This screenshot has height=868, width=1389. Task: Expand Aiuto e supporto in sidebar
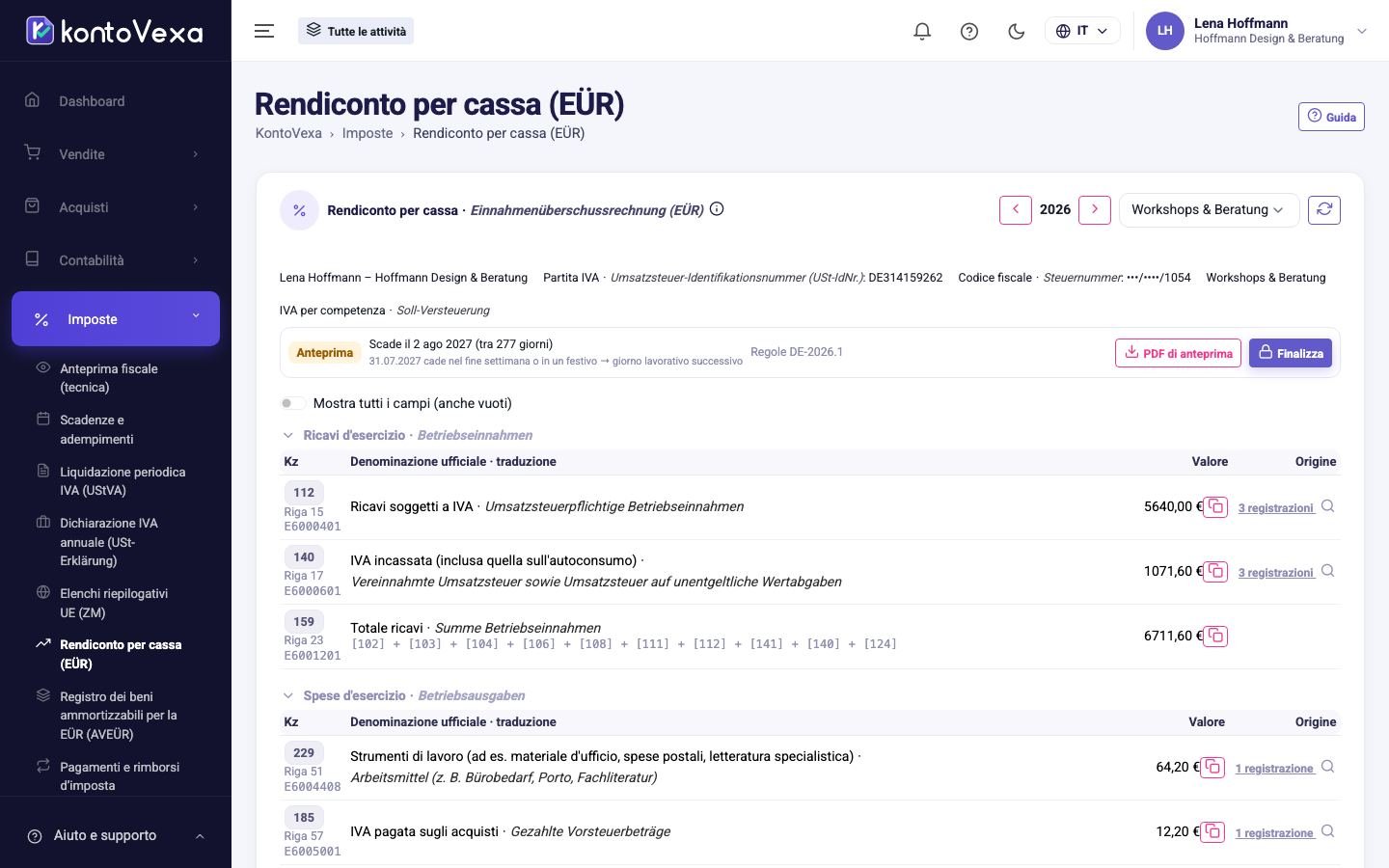pos(116,835)
